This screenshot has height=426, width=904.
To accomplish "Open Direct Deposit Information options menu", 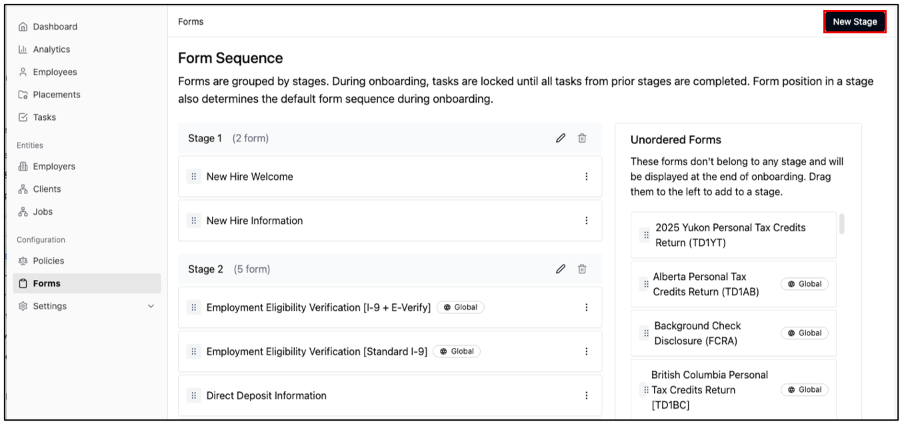I will [586, 395].
